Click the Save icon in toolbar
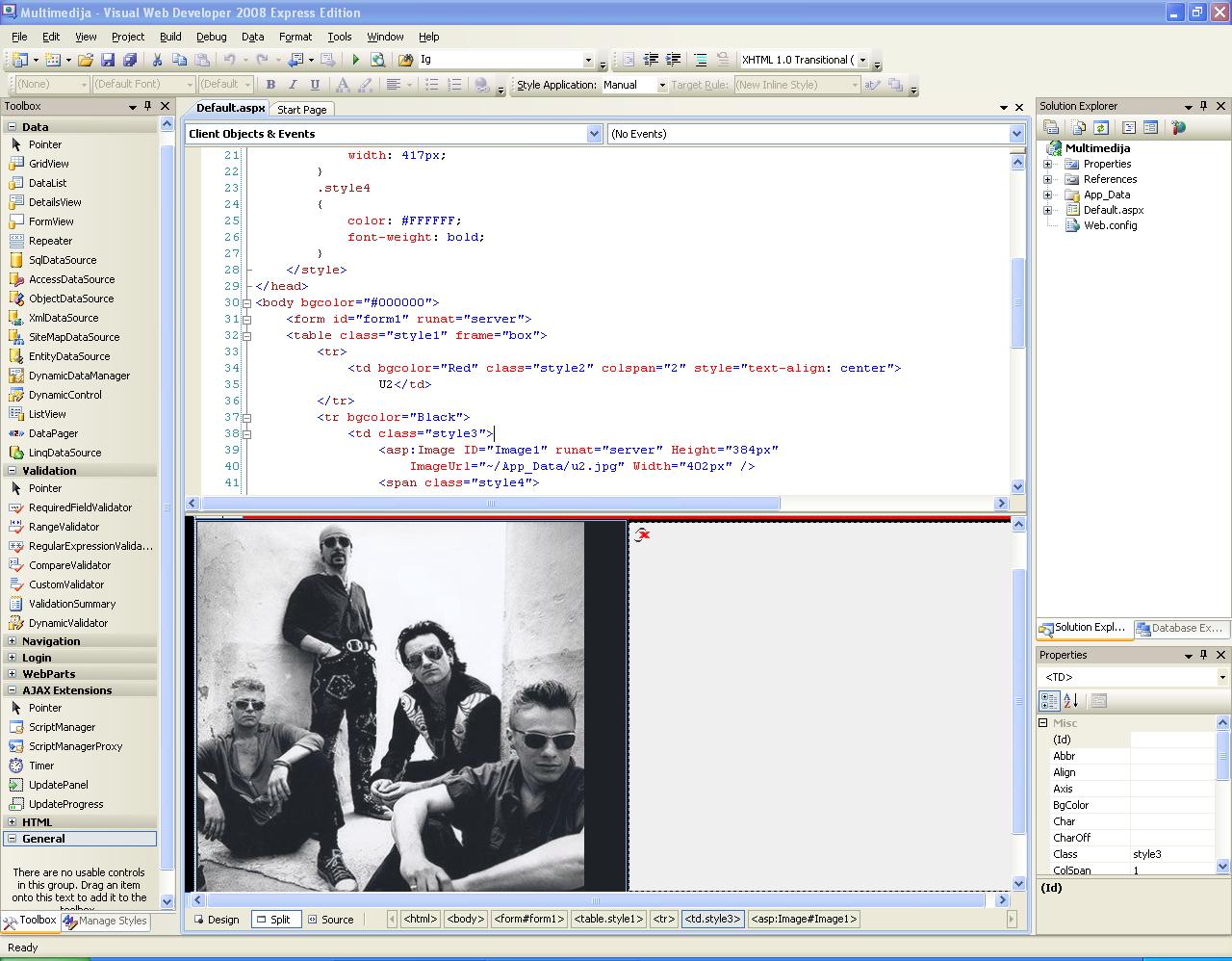 pos(109,60)
